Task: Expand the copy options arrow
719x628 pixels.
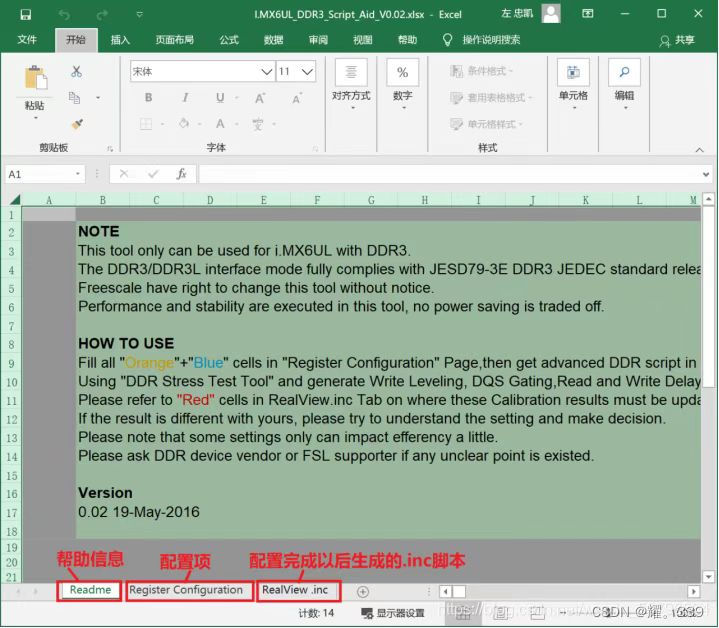Action: pyautogui.click(x=98, y=98)
